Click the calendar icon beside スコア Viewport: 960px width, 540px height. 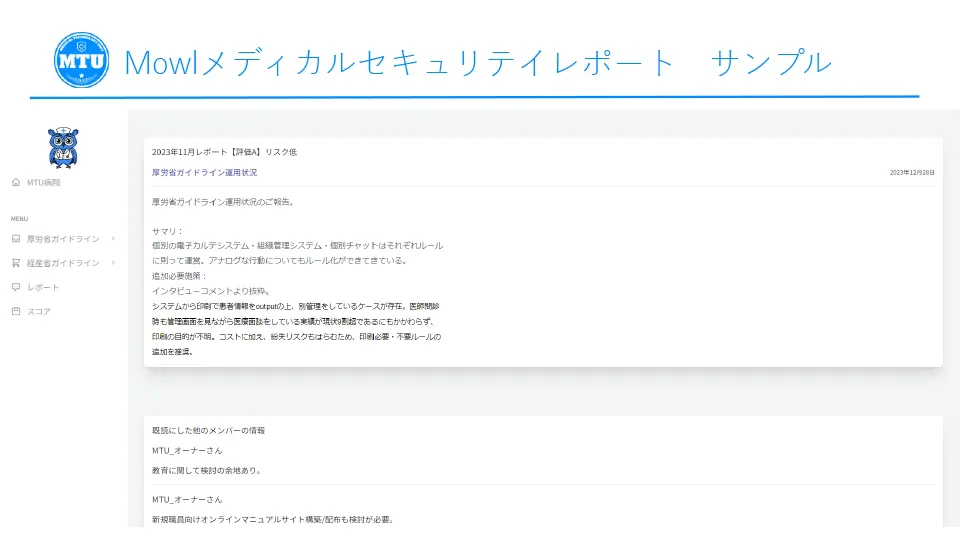pos(16,311)
